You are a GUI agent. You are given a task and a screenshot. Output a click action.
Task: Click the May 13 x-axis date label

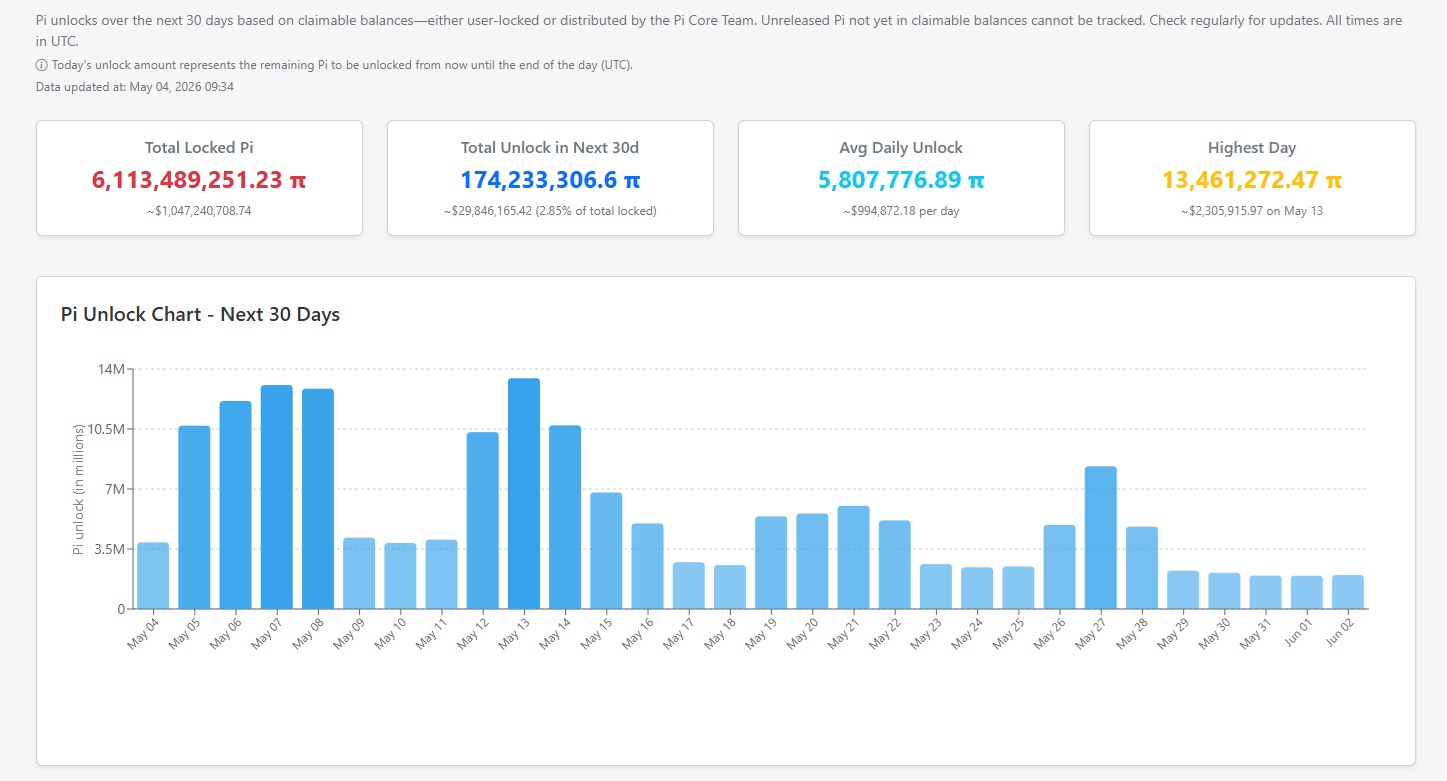(x=515, y=634)
